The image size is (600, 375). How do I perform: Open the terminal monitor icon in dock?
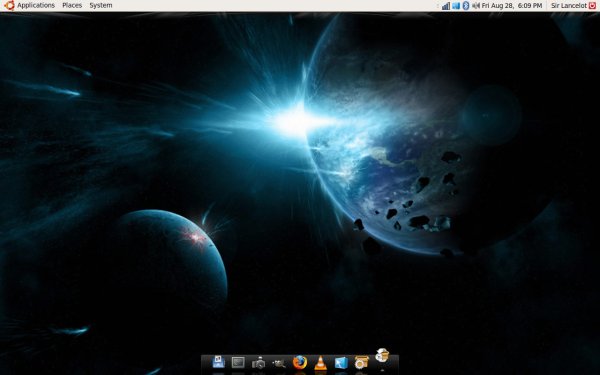[x=238, y=362]
